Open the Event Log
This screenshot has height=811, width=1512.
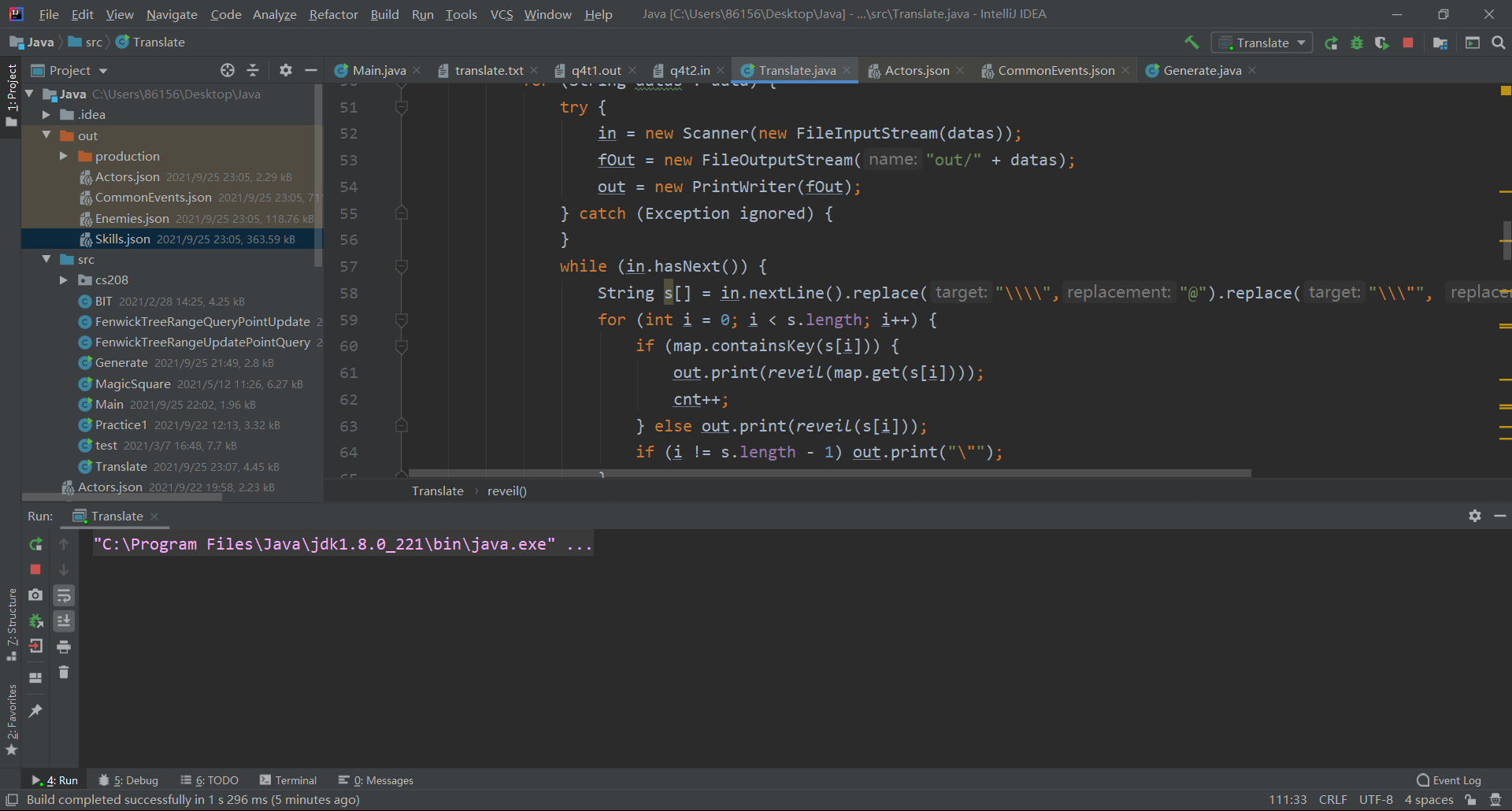1449,780
